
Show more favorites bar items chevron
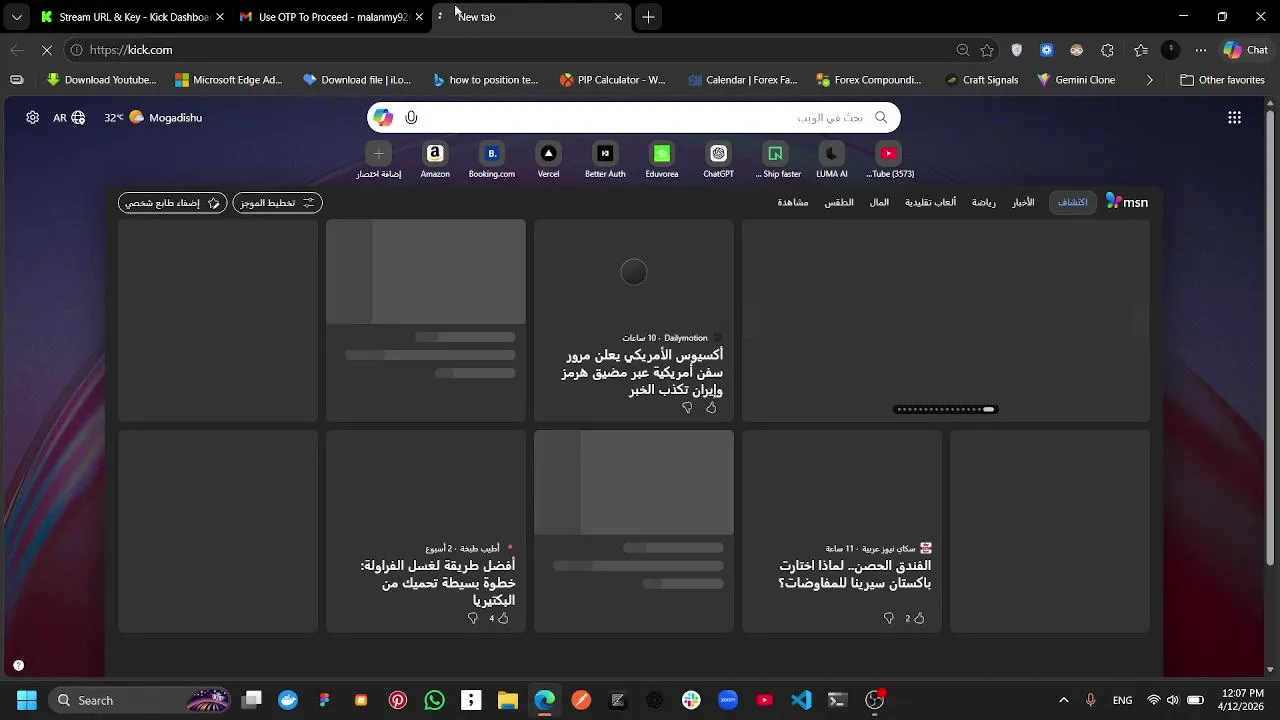(1149, 80)
